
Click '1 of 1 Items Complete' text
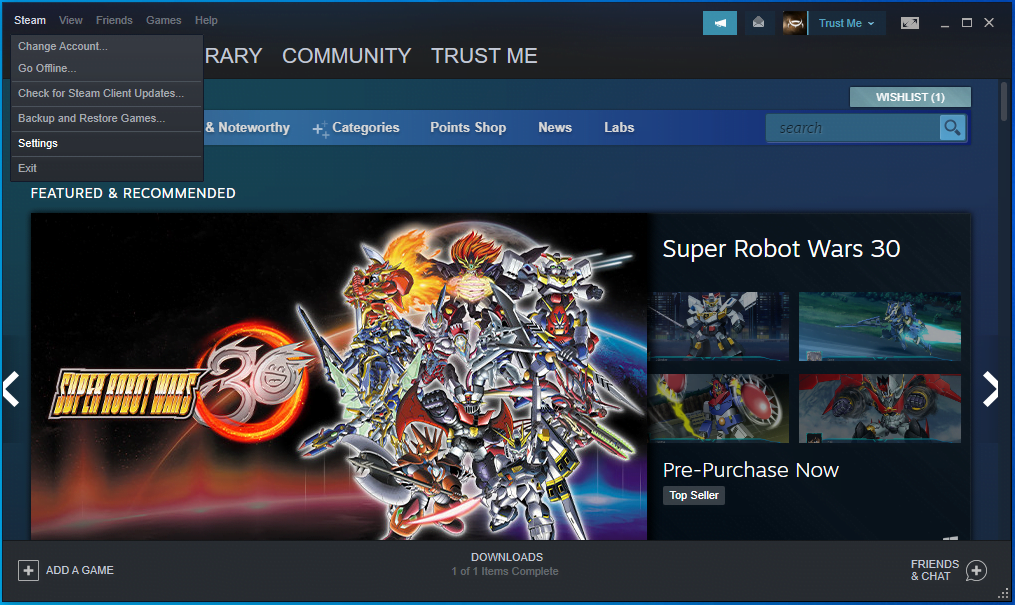click(505, 571)
